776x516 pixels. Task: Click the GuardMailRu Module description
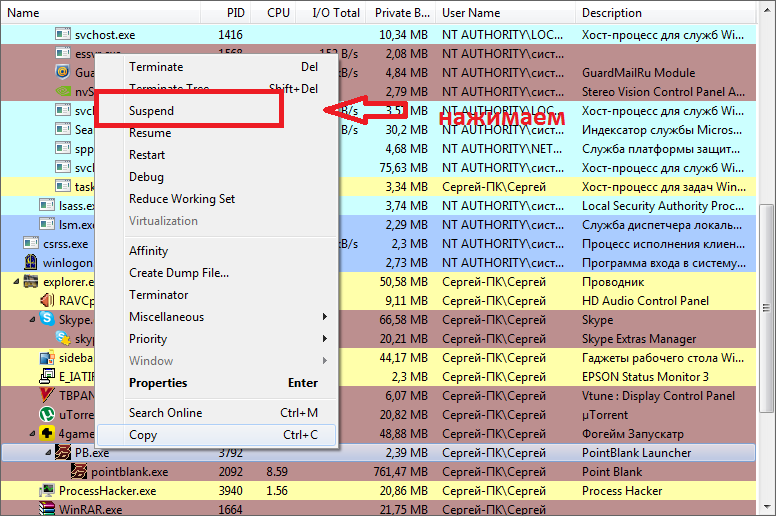click(638, 73)
